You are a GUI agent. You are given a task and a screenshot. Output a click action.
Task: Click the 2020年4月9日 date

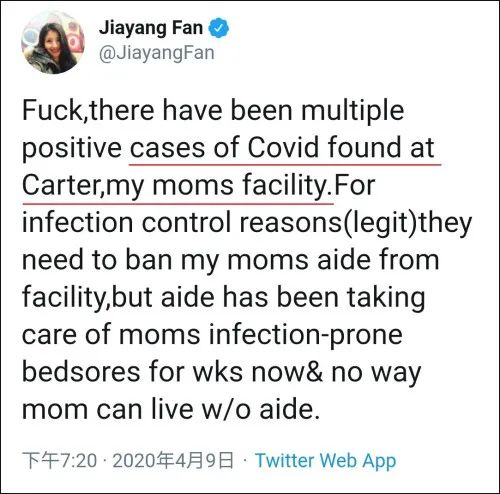point(173,460)
